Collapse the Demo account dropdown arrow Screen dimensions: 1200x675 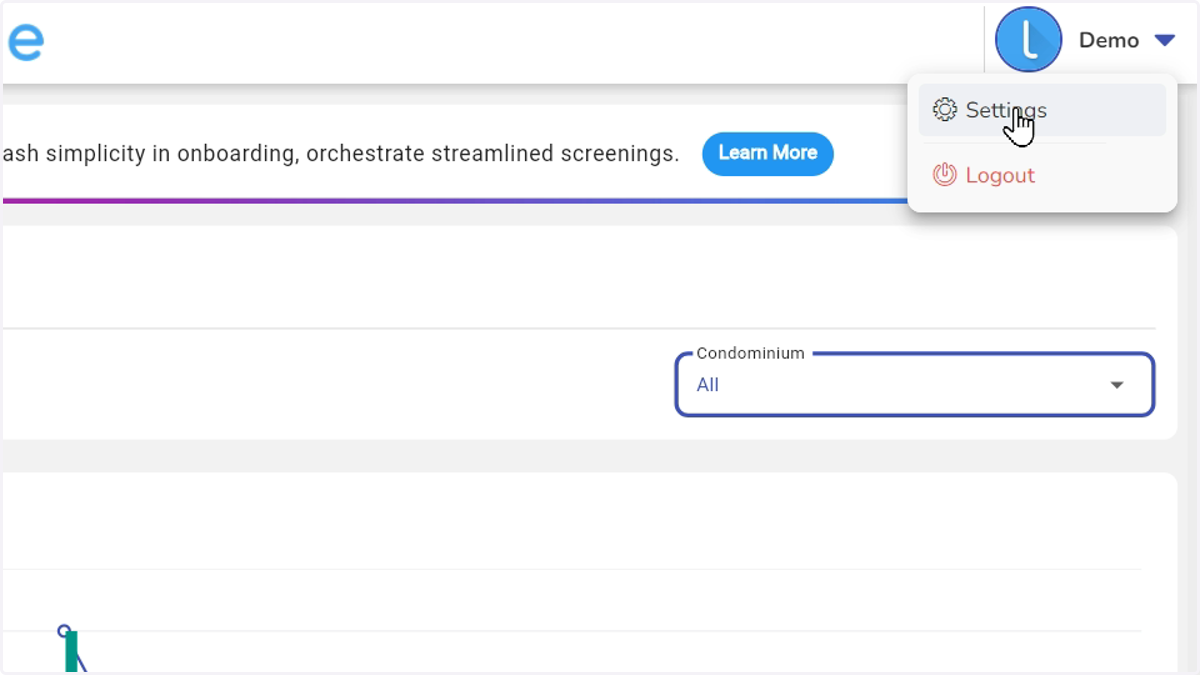[x=1164, y=40]
